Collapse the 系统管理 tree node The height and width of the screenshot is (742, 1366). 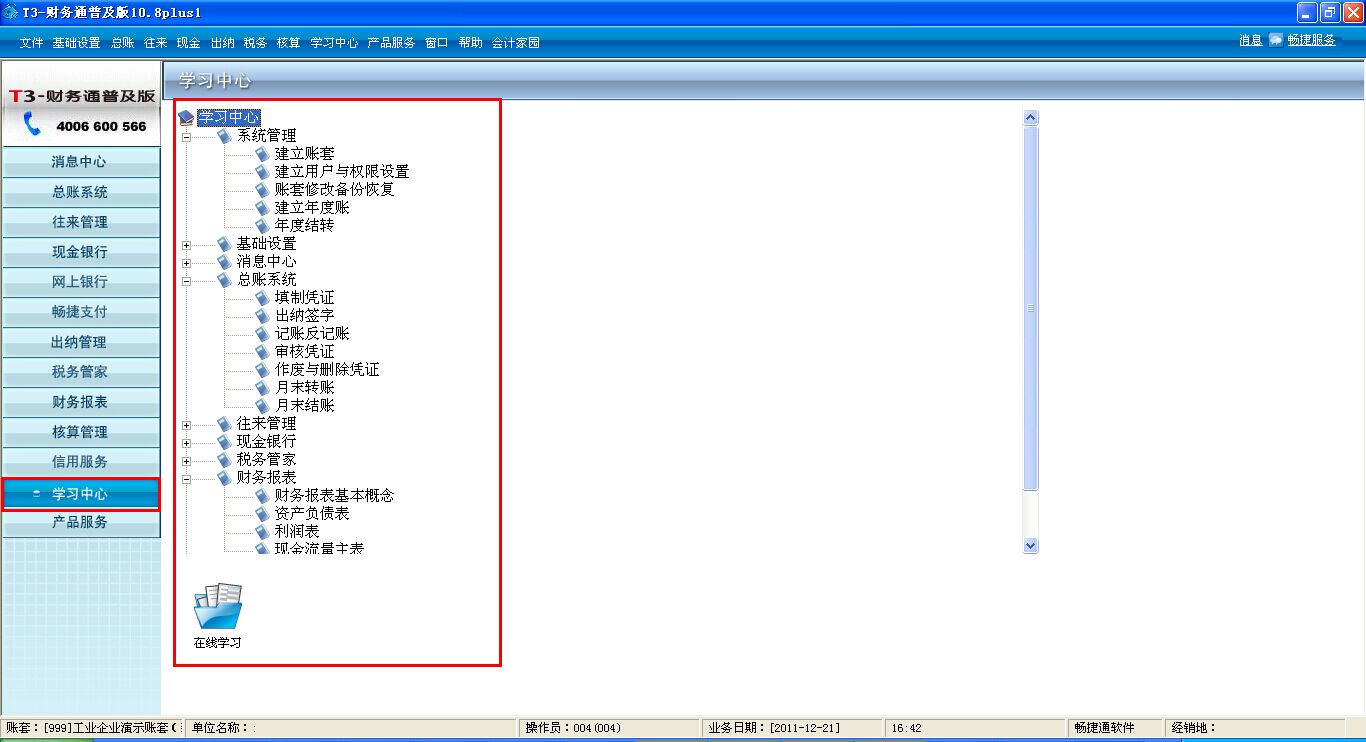[186, 137]
